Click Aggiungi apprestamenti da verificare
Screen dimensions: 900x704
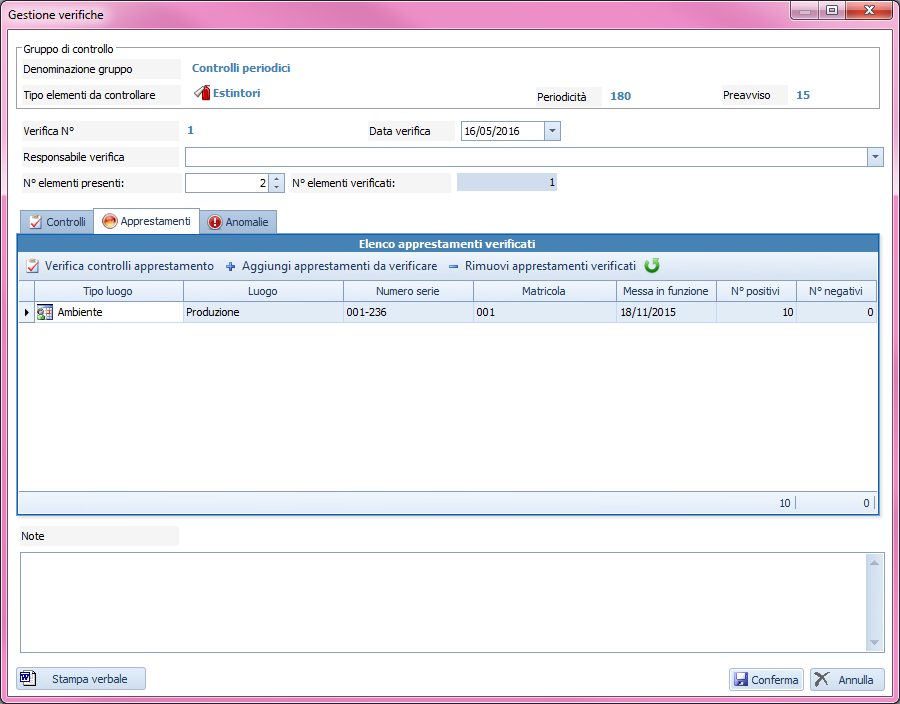tap(332, 266)
